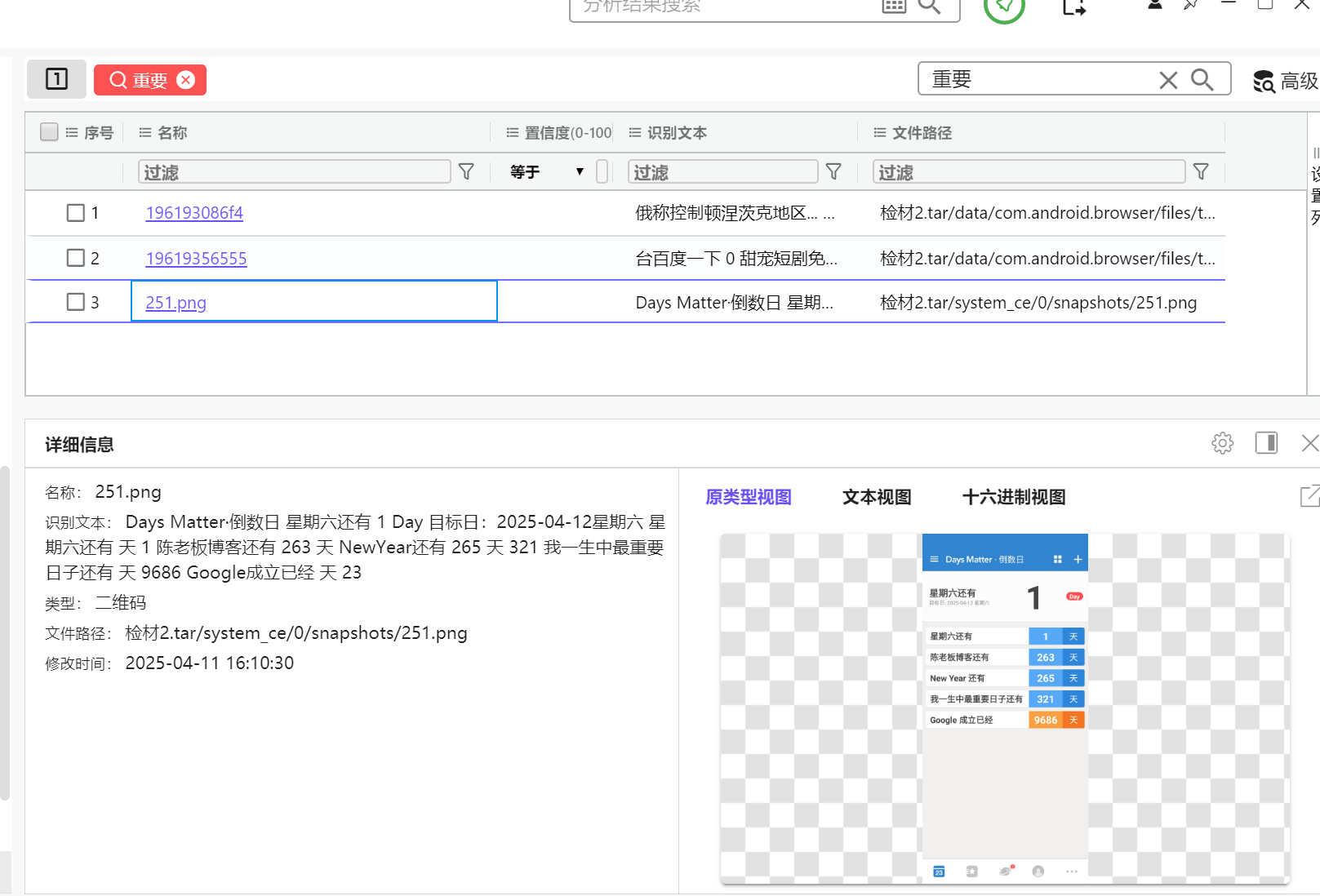Check row 1 checkbox

(73, 212)
